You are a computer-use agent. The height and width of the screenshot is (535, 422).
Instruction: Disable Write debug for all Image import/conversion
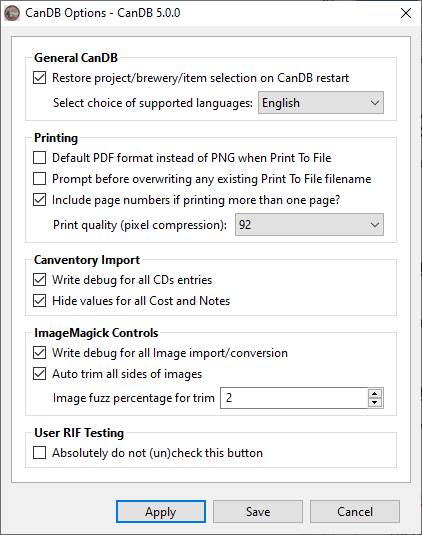point(40,353)
